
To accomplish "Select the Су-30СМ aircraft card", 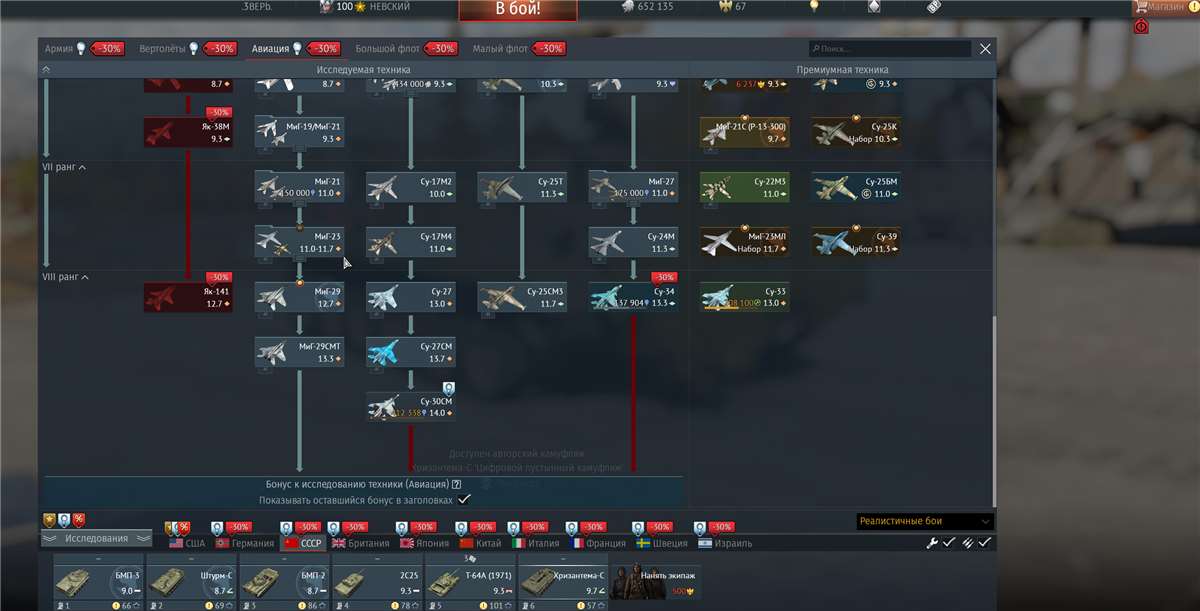I will 411,406.
